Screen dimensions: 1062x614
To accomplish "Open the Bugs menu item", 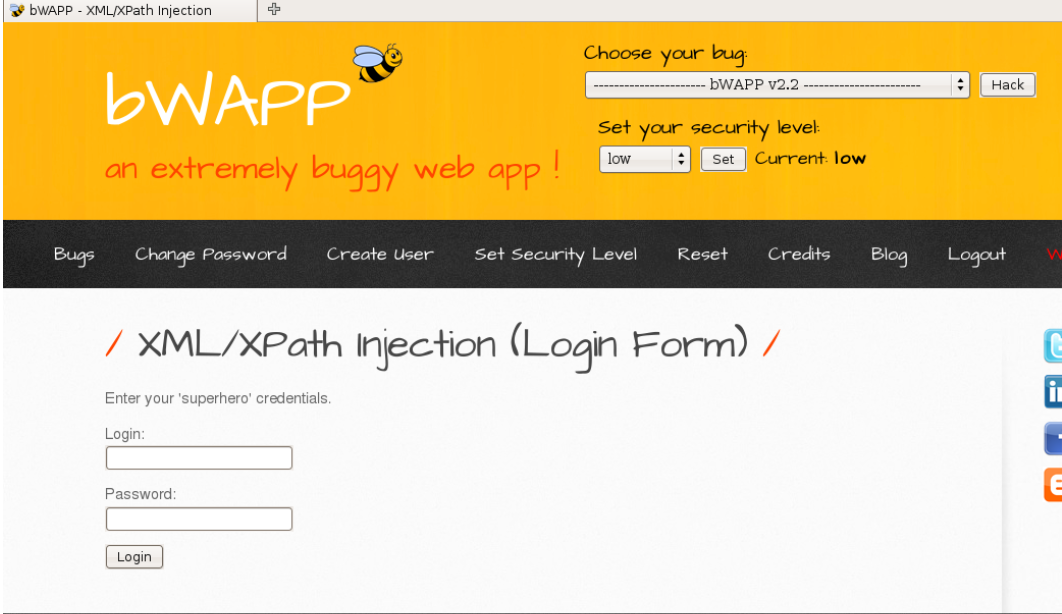I will tap(74, 255).
